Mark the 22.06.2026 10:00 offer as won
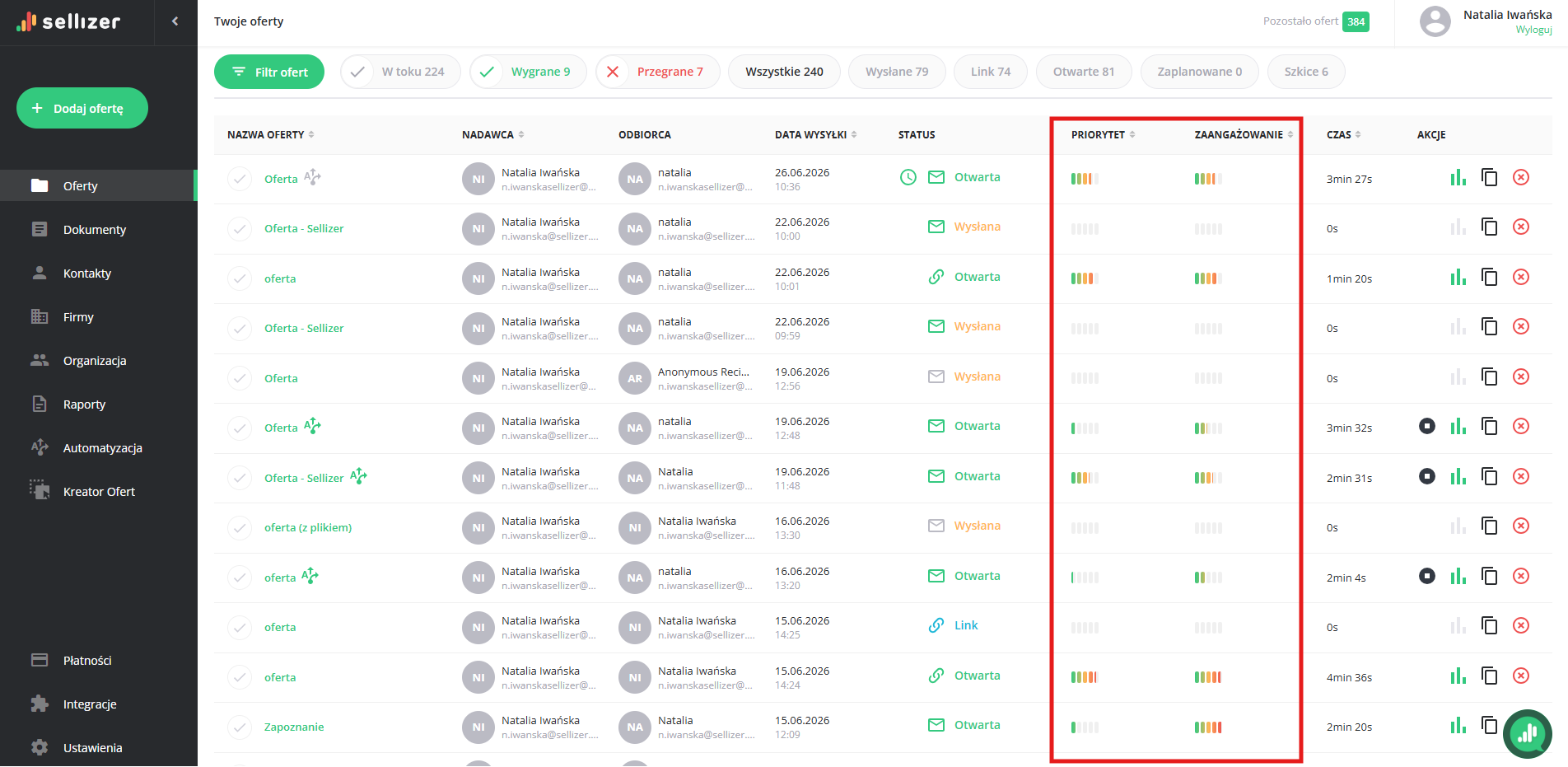Screen dimensions: 1568x767 click(240, 228)
